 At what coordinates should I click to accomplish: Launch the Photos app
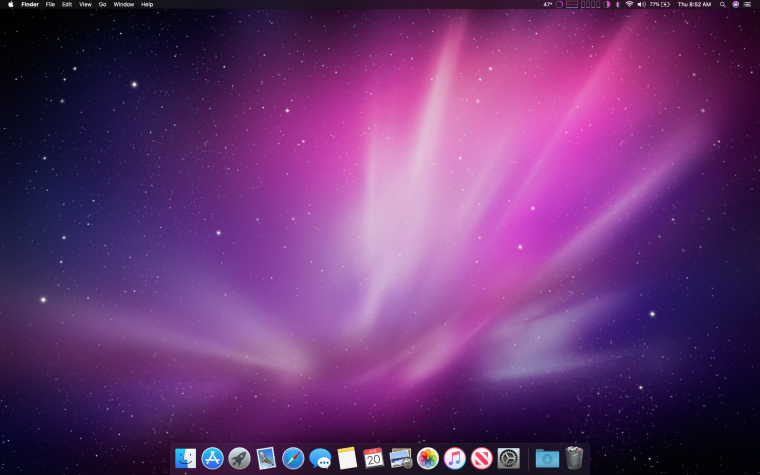(428, 458)
